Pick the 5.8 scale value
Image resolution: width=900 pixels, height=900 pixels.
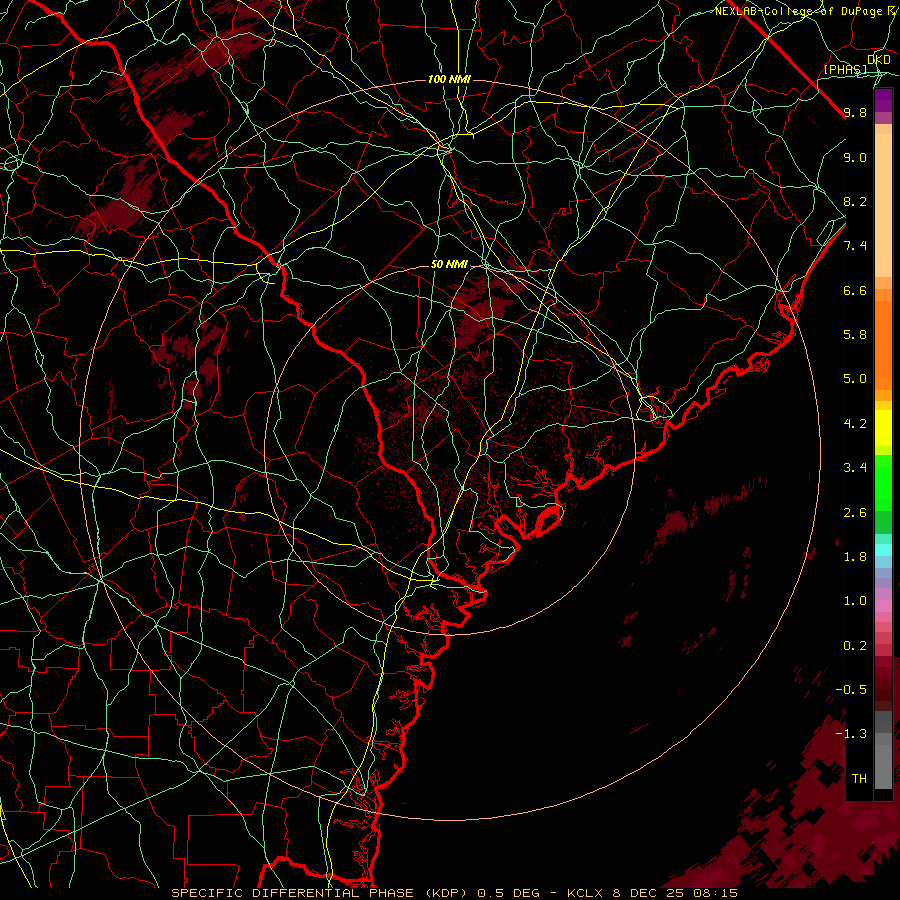tap(855, 335)
